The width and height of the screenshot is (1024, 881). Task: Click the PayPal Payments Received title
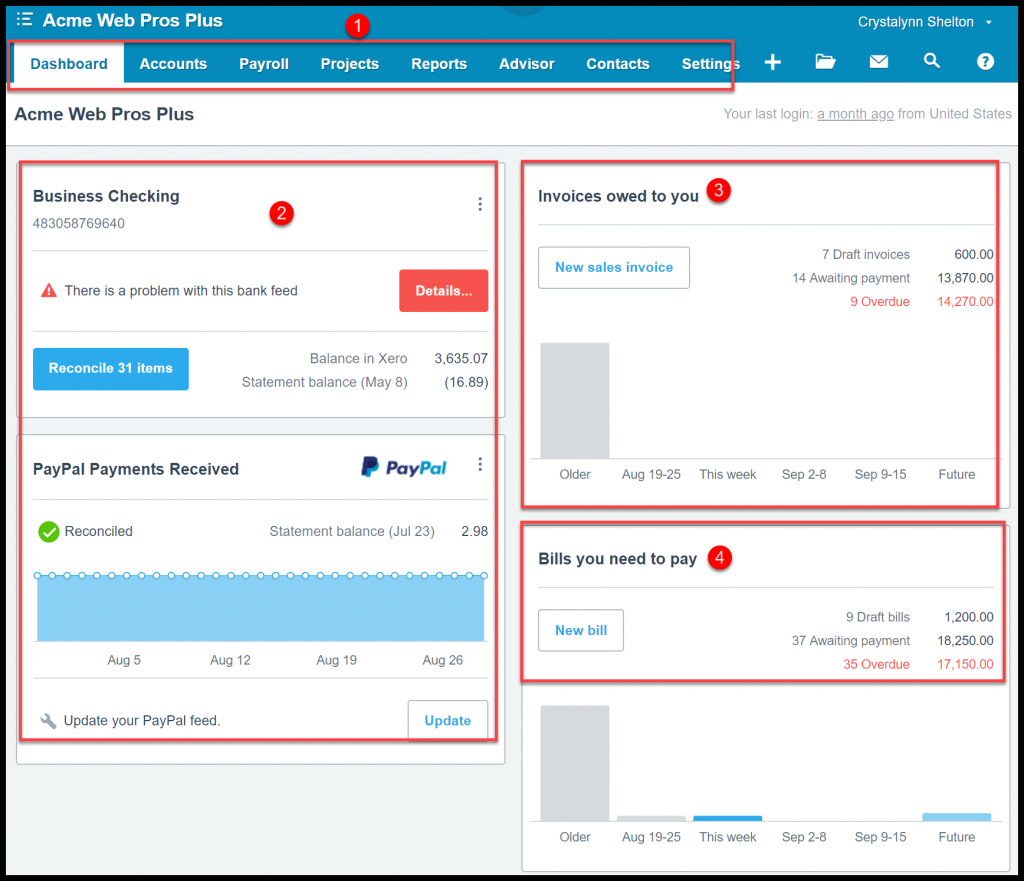[136, 470]
